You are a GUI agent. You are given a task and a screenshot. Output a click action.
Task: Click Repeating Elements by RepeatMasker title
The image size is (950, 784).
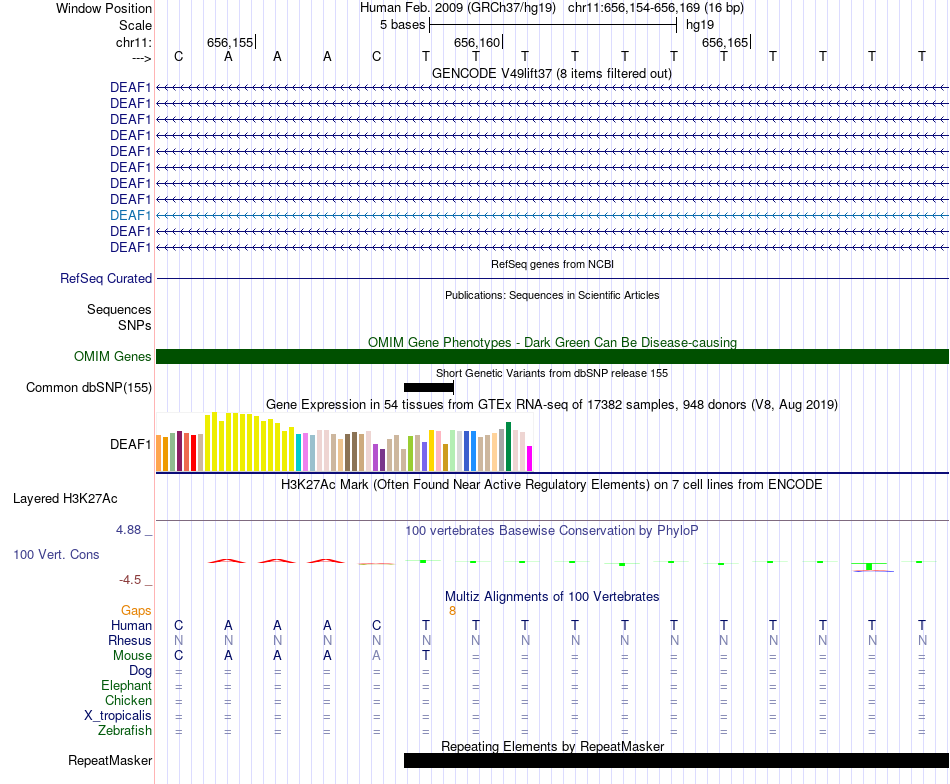(x=552, y=746)
